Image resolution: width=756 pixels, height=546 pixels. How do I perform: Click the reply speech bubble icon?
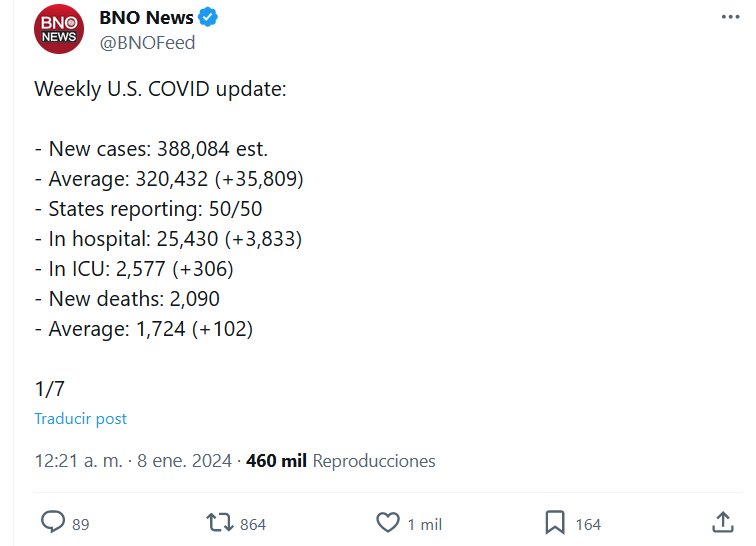coord(52,522)
